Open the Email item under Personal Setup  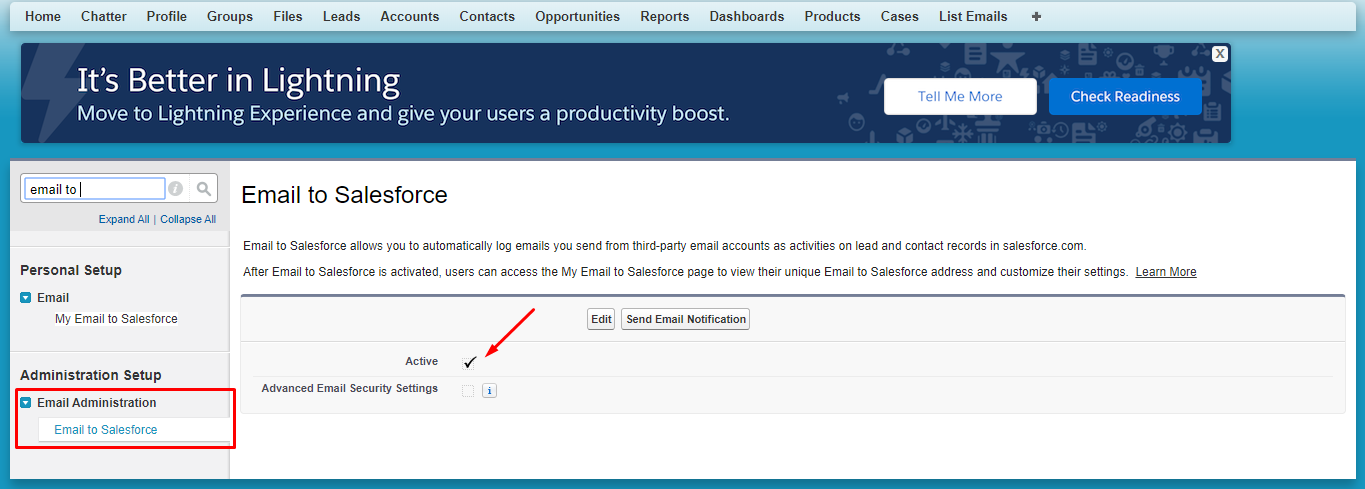click(53, 298)
